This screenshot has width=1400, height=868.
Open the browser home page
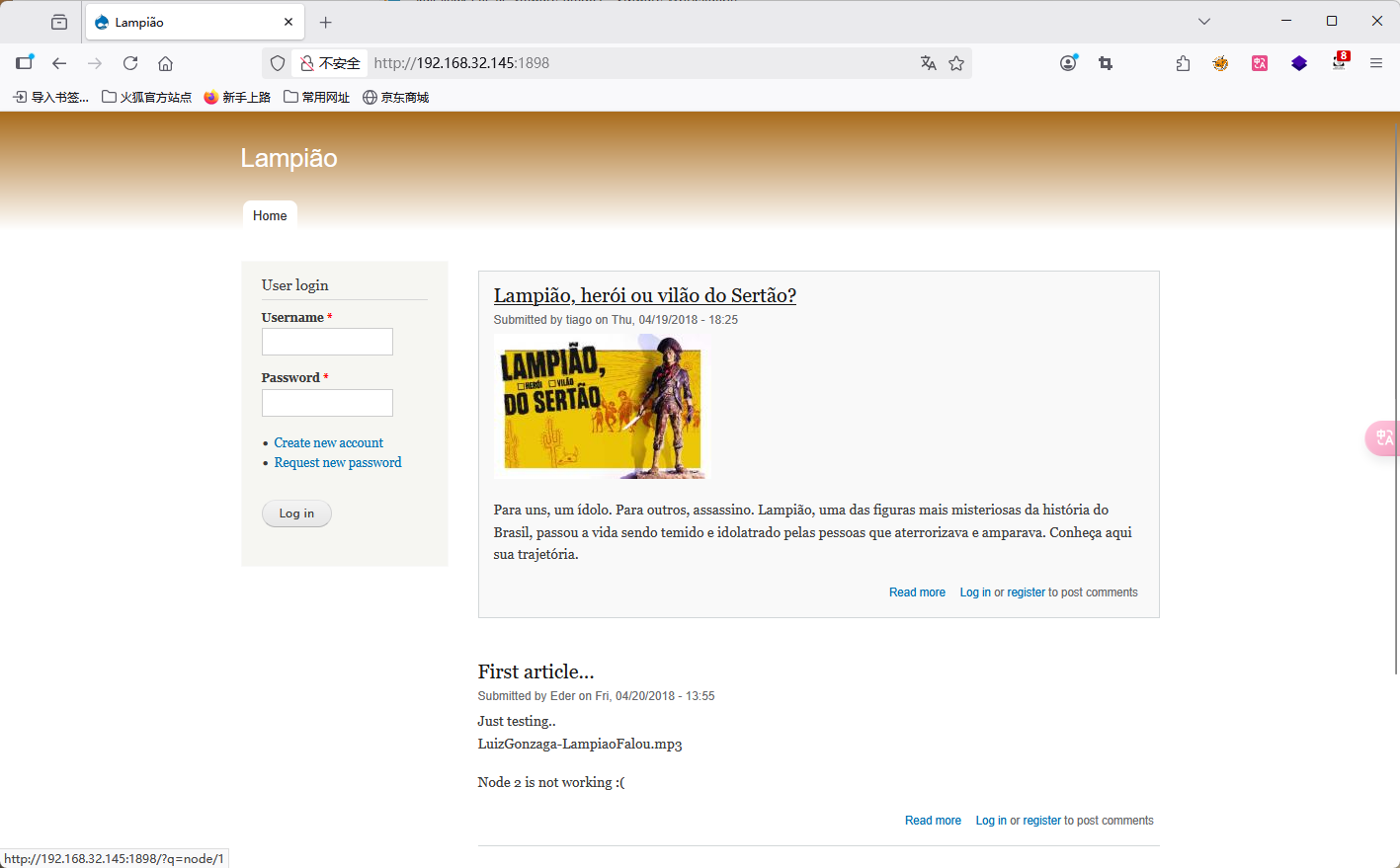tap(165, 63)
